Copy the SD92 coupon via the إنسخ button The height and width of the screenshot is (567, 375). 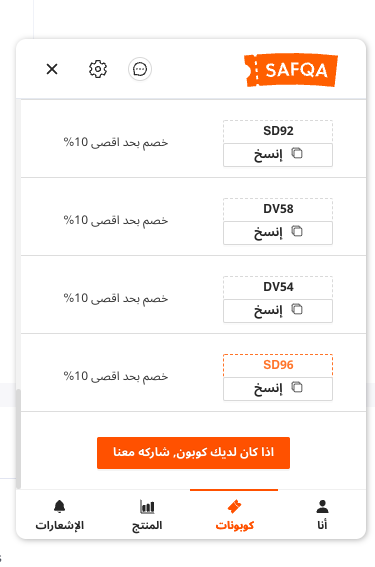click(x=278, y=155)
